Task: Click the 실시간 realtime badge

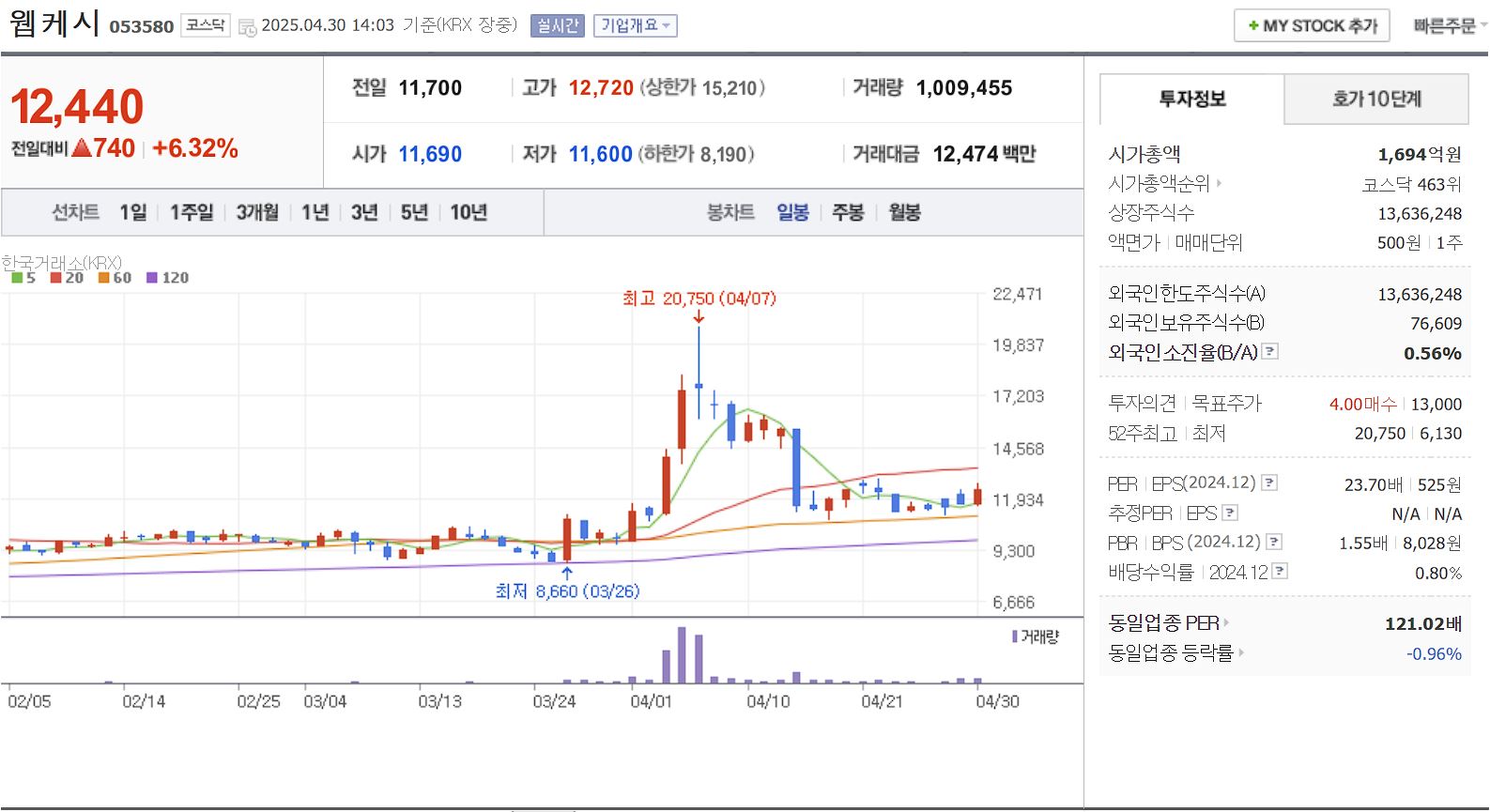Action: tap(558, 26)
